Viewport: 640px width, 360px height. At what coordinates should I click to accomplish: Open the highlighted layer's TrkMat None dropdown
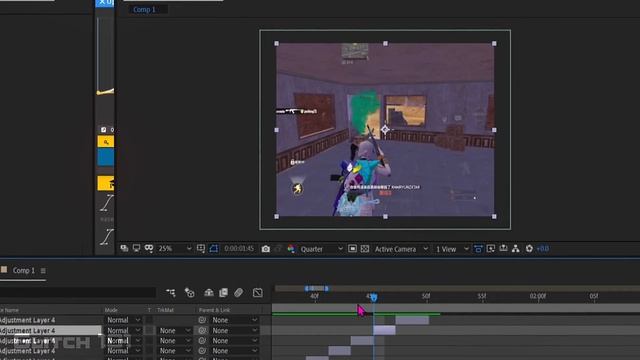click(175, 331)
